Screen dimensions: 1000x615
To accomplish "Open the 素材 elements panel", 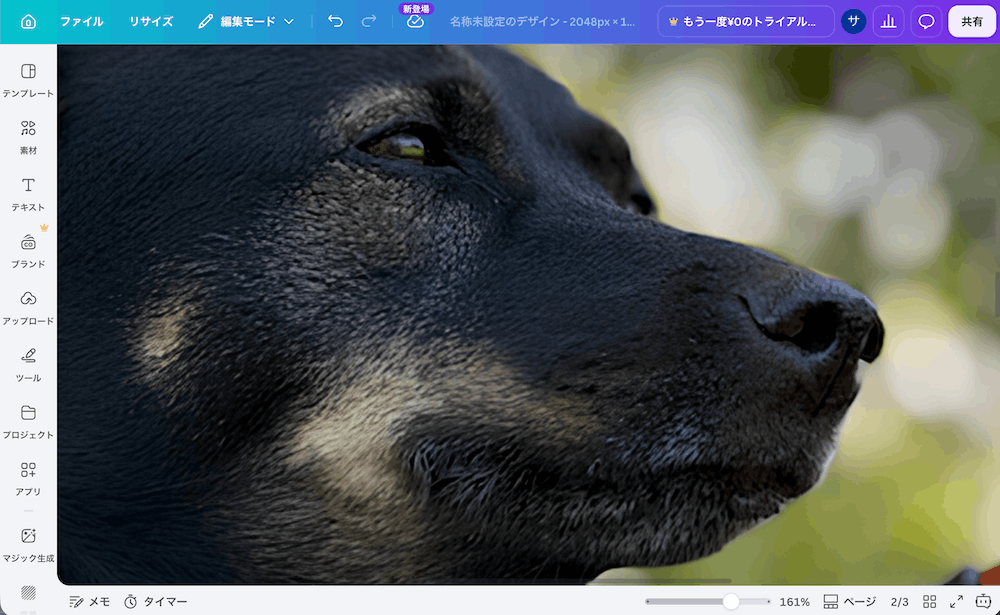I will tap(28, 137).
